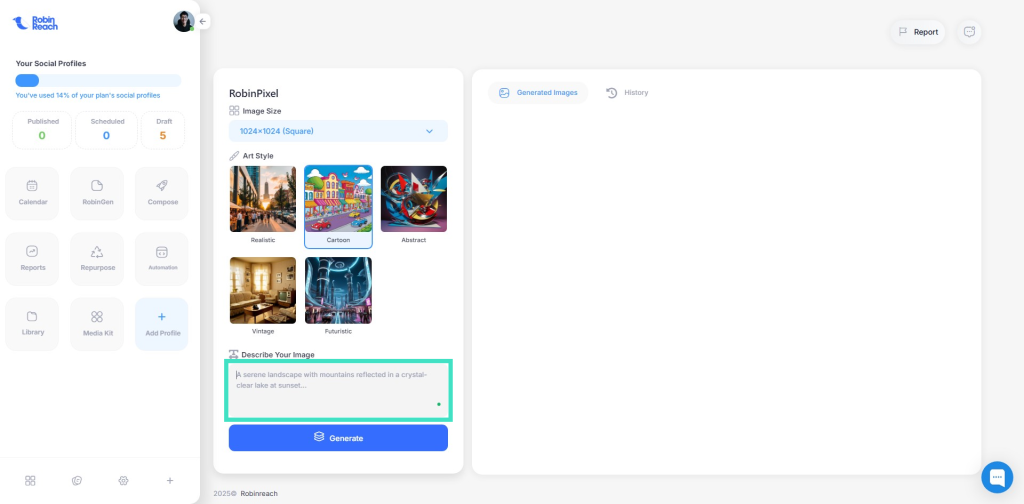Open the live chat bubble
Image resolution: width=1024 pixels, height=504 pixels.
point(997,477)
